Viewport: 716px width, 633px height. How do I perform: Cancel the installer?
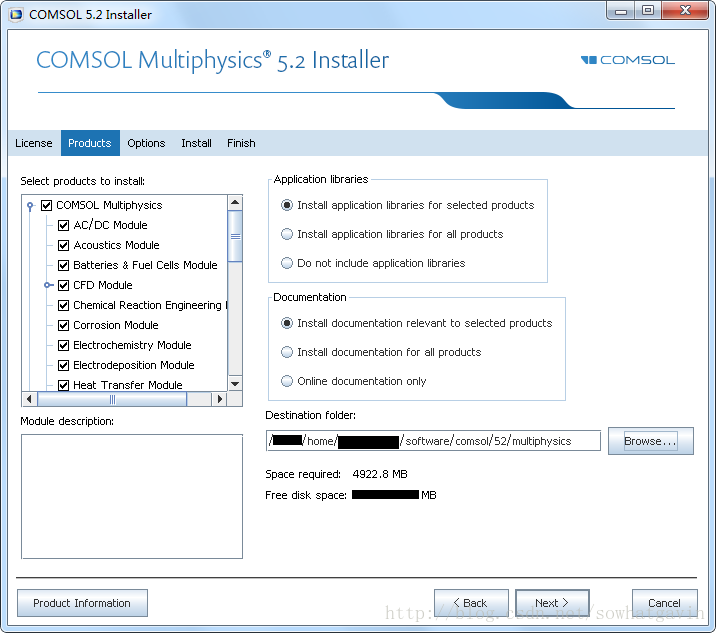(664, 603)
